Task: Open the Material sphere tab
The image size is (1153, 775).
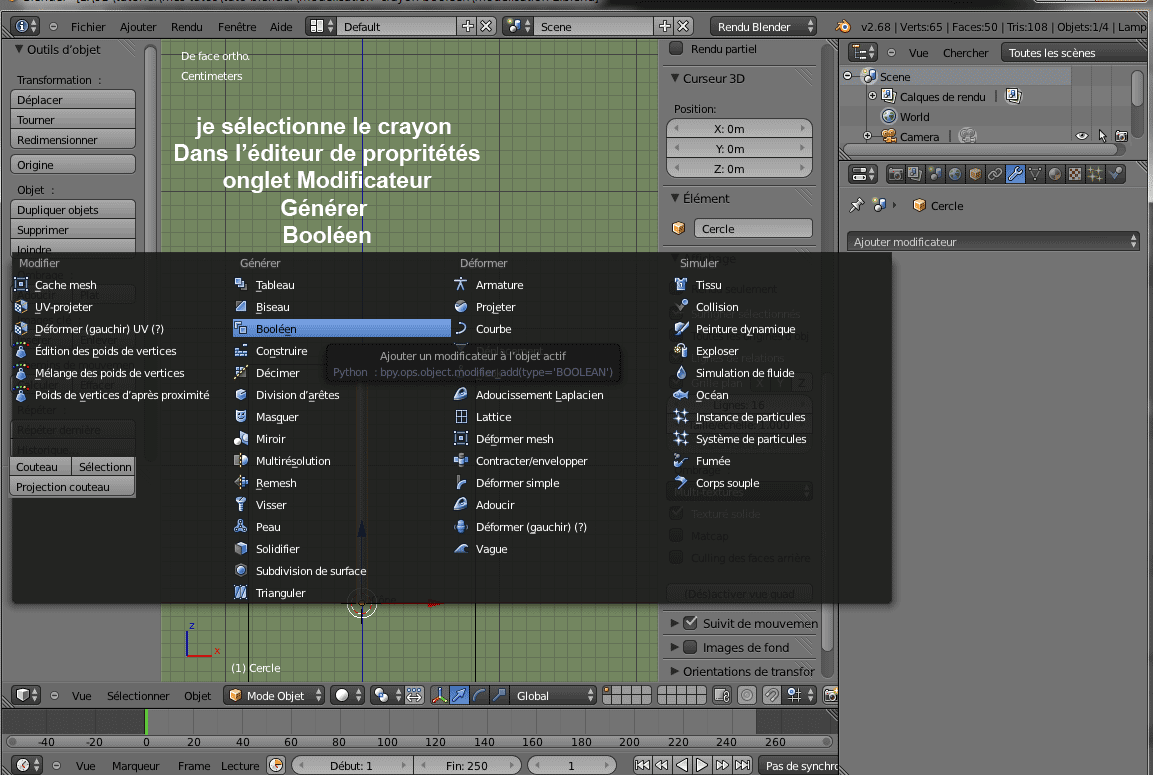Action: (1054, 174)
